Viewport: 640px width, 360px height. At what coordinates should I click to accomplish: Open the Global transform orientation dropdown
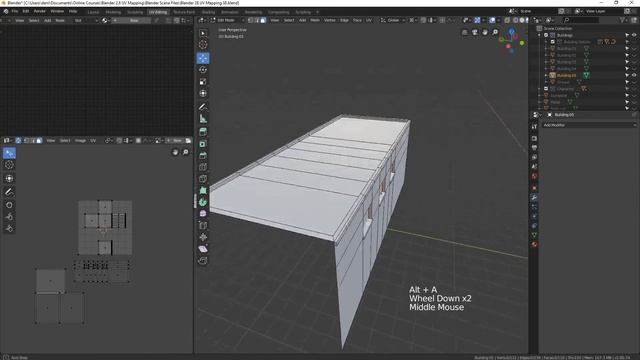(393, 20)
